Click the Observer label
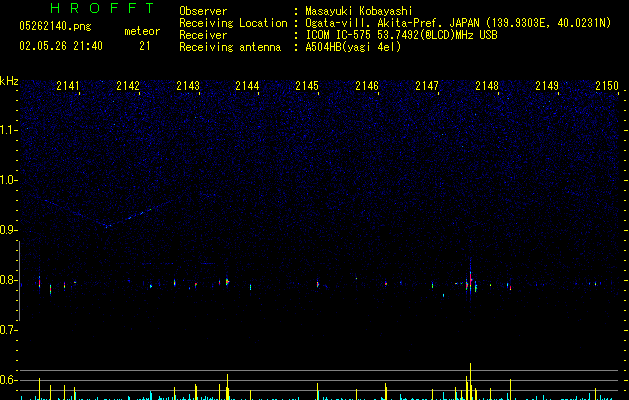Screen dimensions: 629x400 (203, 11)
